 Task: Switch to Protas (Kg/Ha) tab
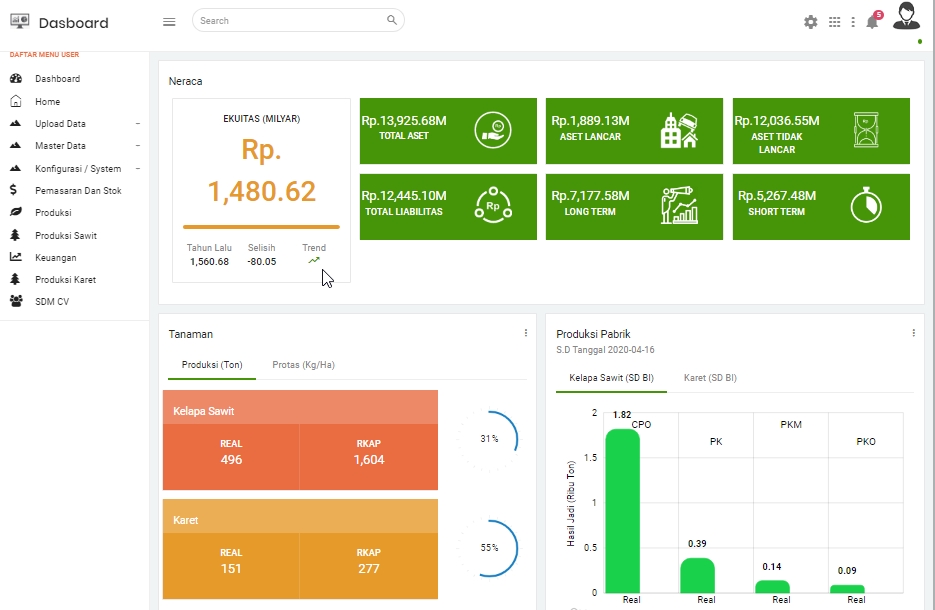click(x=304, y=365)
